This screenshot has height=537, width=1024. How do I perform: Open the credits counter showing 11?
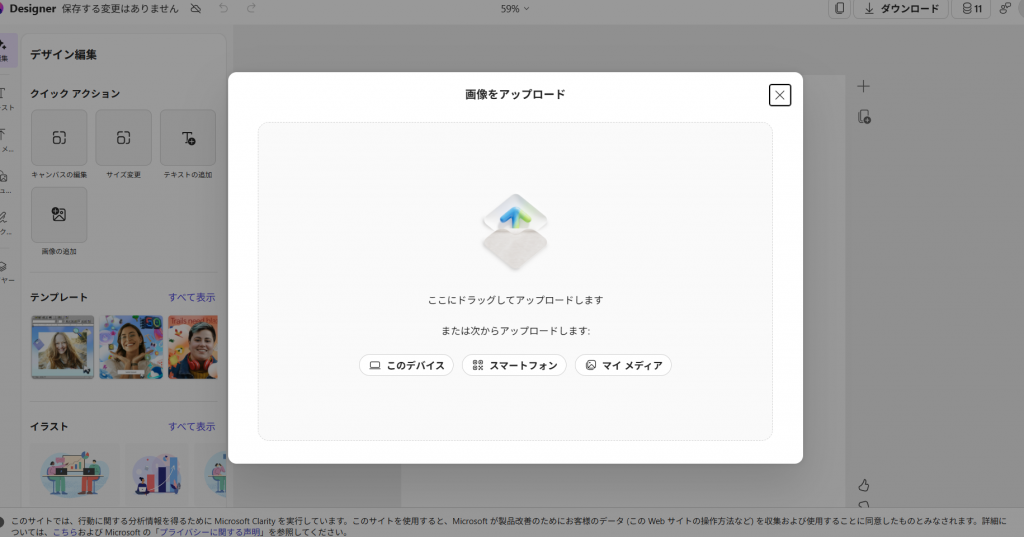[x=972, y=8]
